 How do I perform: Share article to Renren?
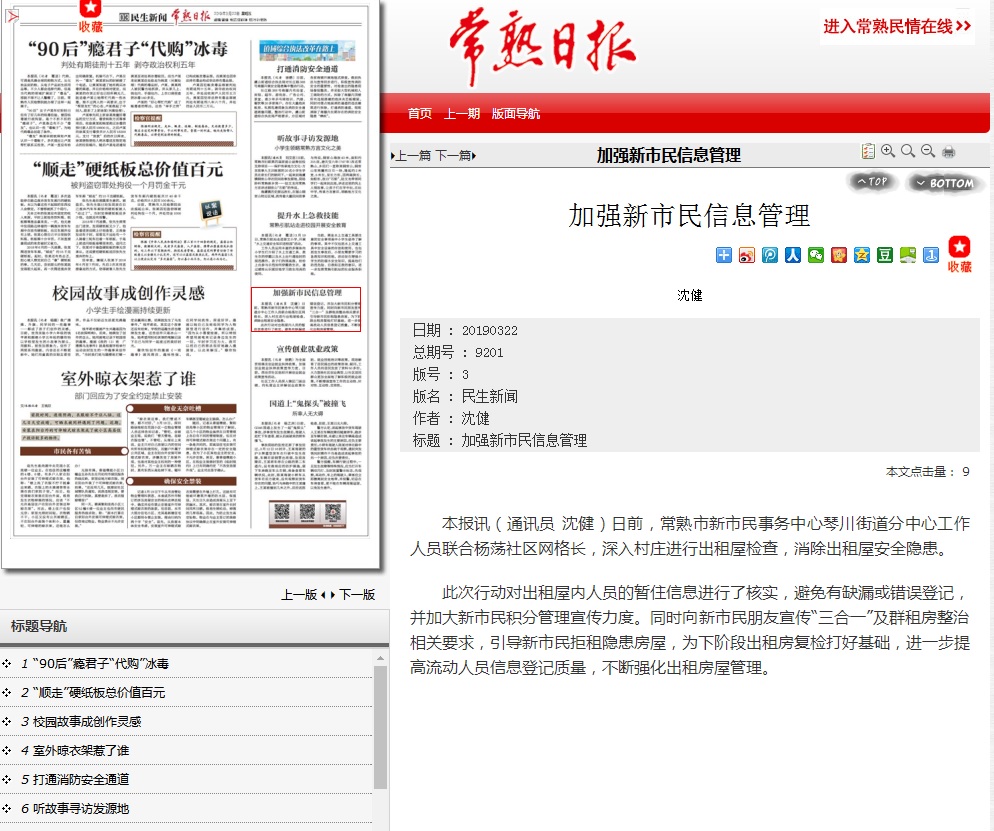pyautogui.click(x=792, y=255)
